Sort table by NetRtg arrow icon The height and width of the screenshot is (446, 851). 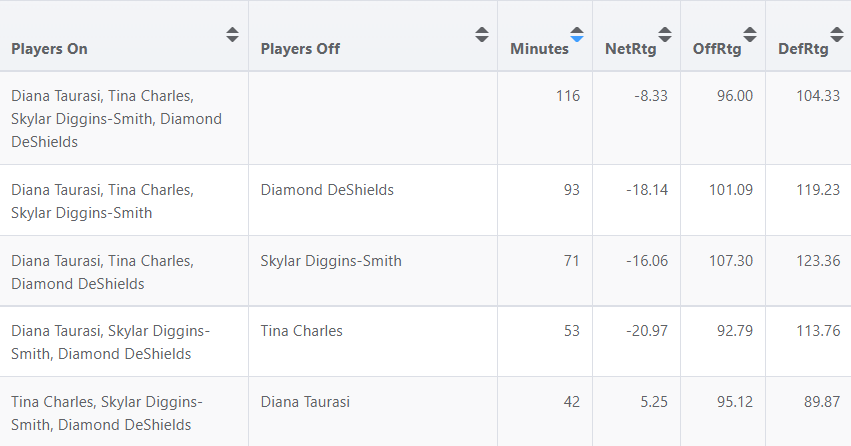tap(665, 34)
